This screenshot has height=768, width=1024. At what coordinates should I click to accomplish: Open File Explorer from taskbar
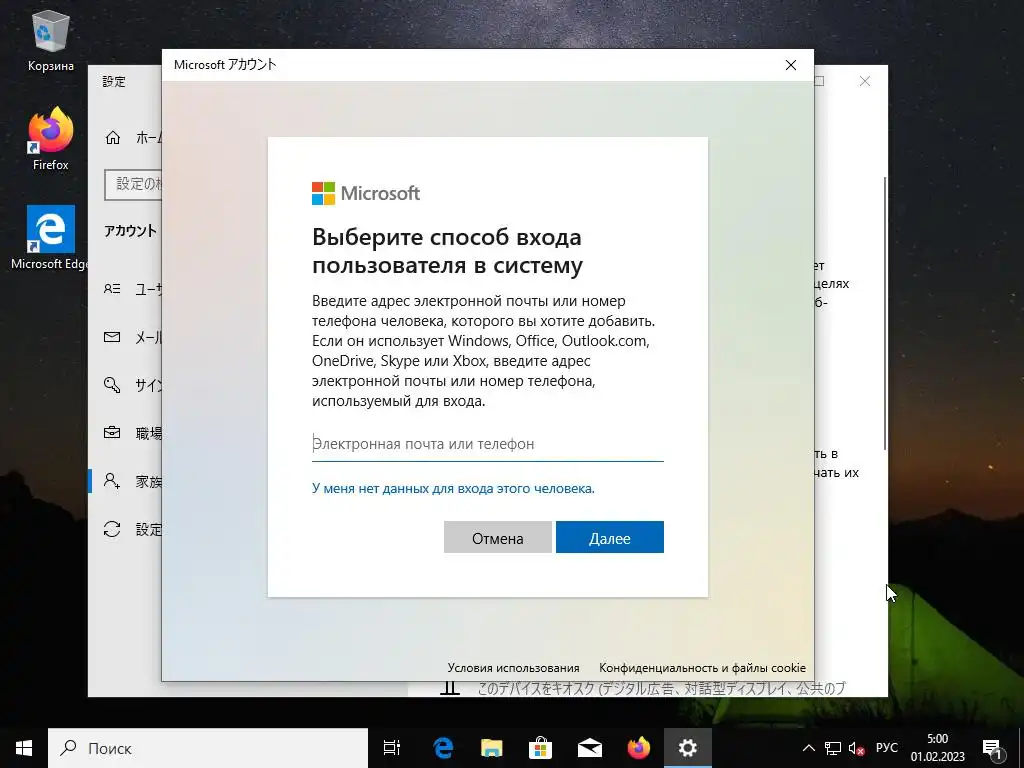click(492, 748)
